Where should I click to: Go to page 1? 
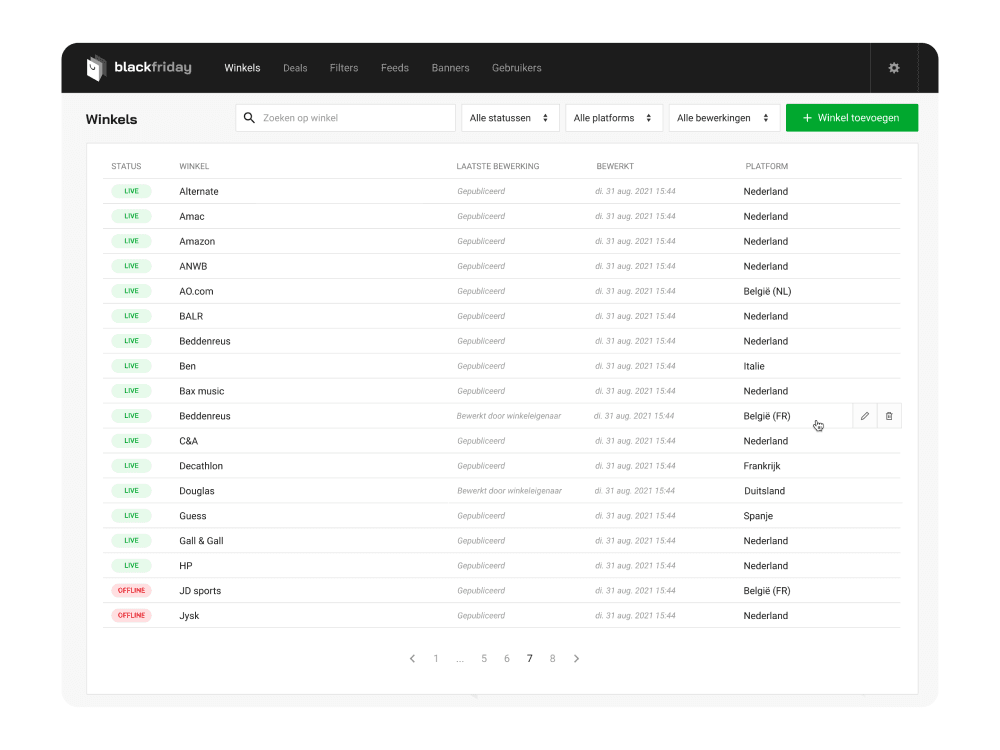pyautogui.click(x=436, y=659)
